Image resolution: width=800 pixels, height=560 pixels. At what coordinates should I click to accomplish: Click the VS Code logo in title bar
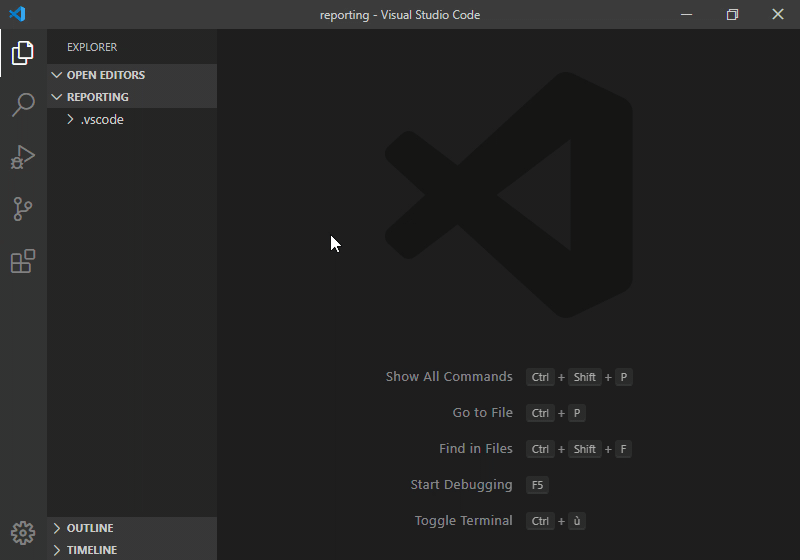coord(17,14)
